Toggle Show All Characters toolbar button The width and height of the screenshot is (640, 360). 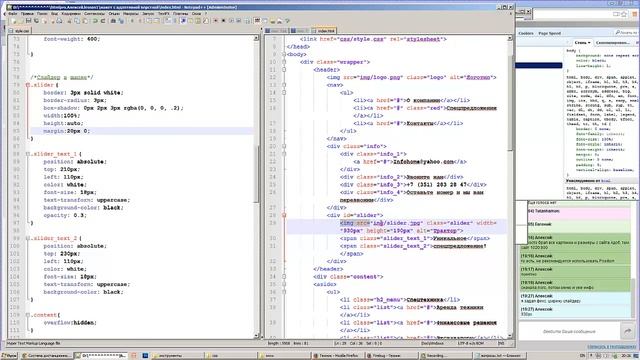175,20
